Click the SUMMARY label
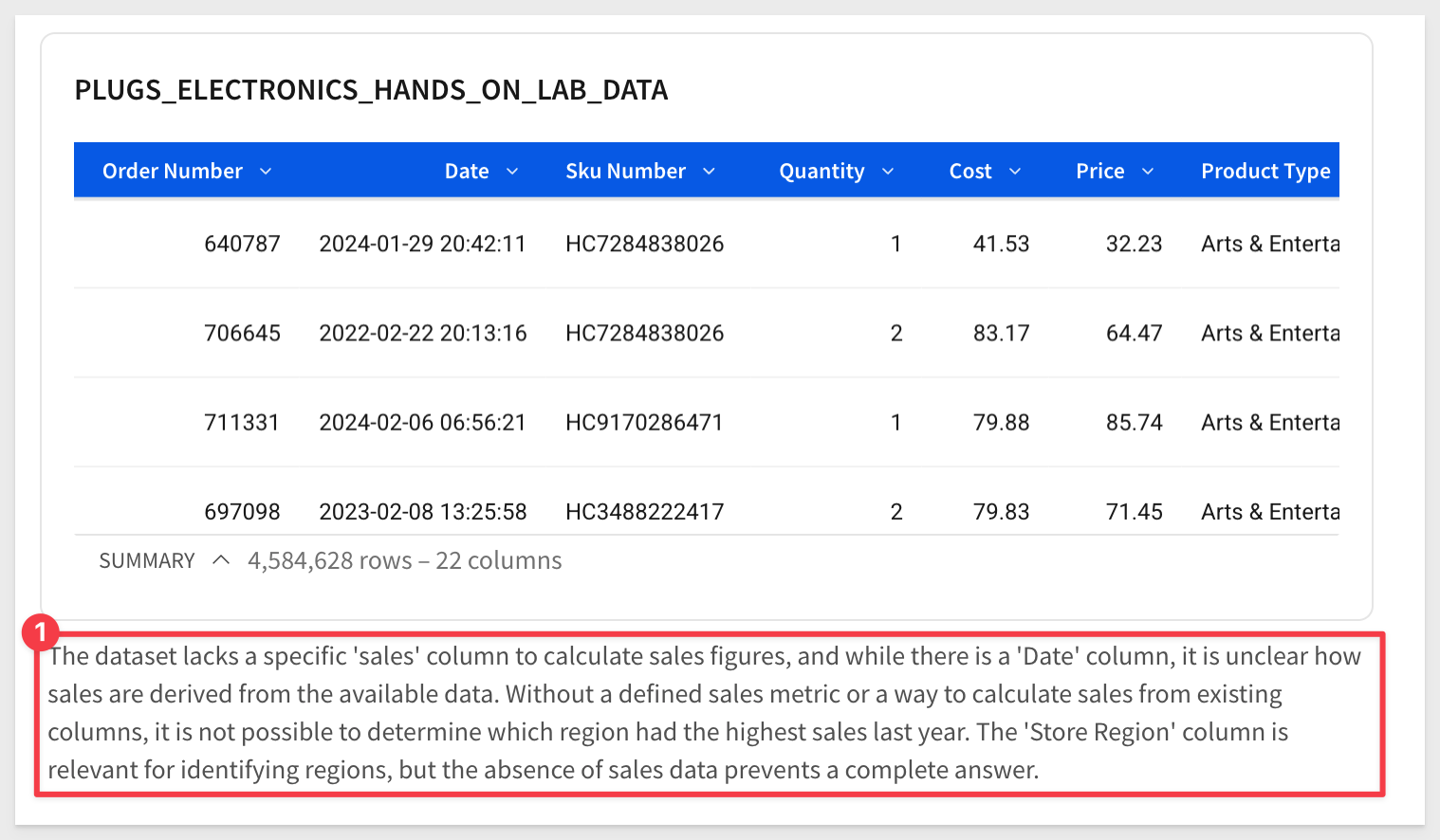This screenshot has height=840, width=1440. pyautogui.click(x=147, y=560)
